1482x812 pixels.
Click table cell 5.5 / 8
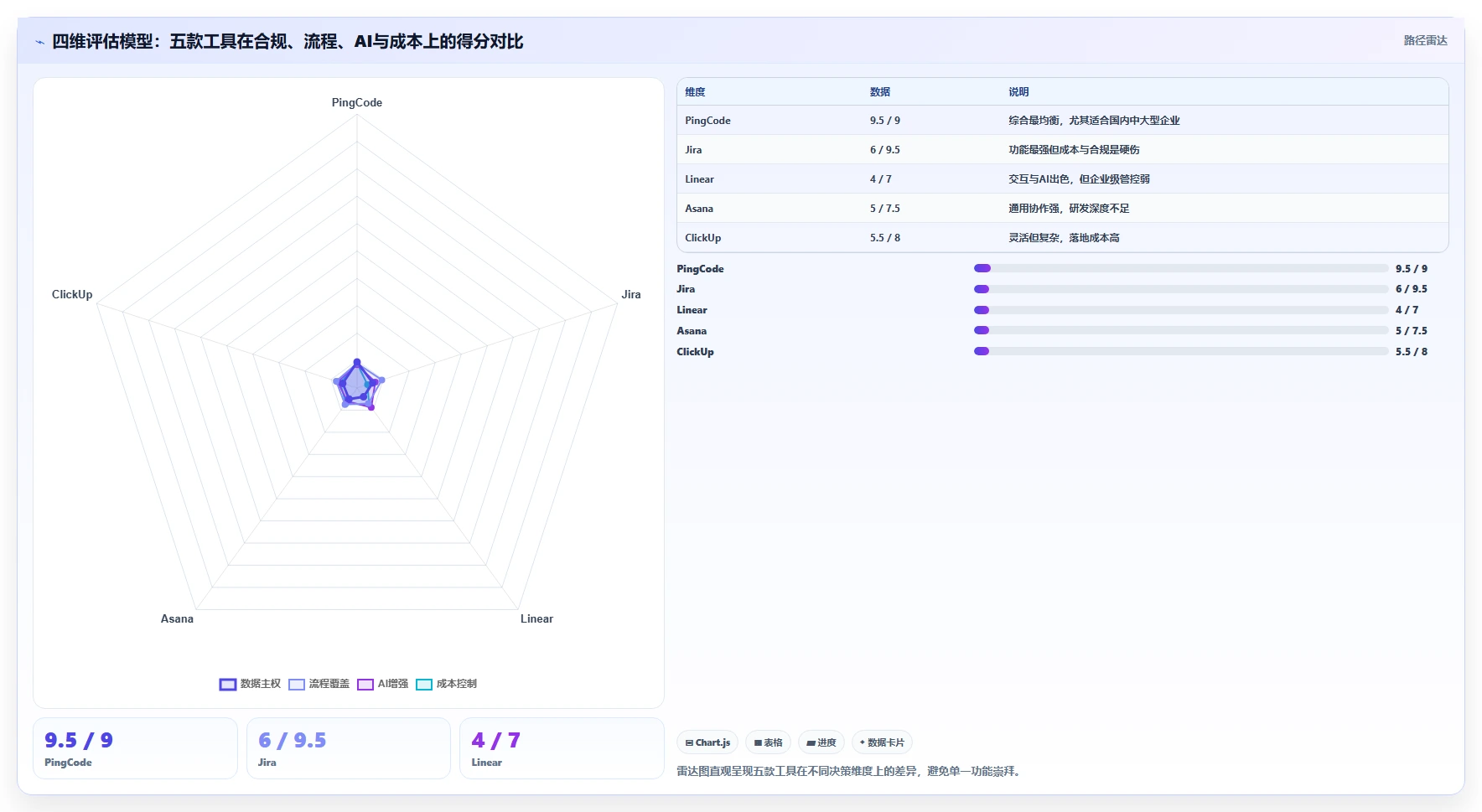(885, 238)
